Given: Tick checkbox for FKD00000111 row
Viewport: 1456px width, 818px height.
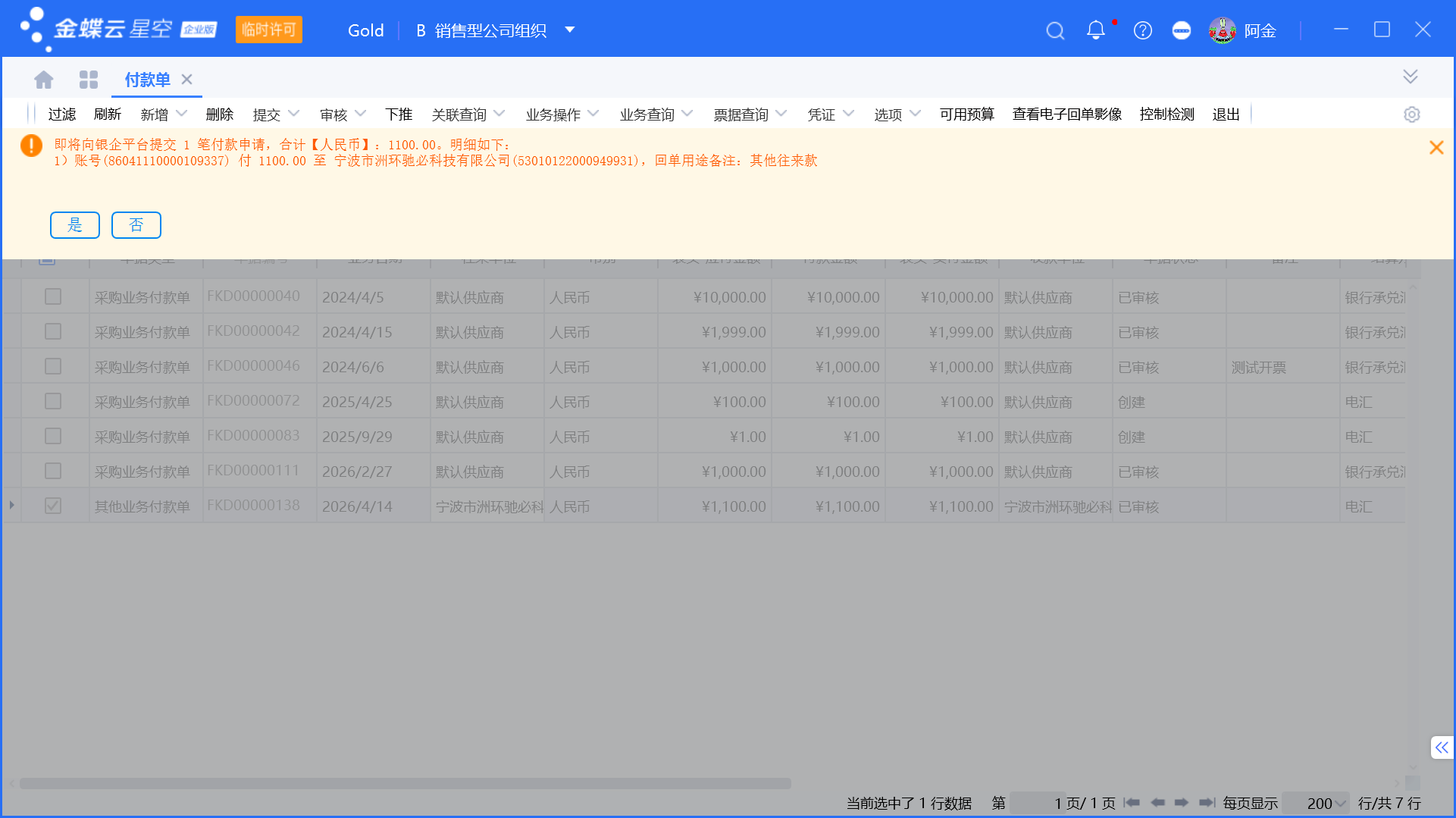Looking at the screenshot, I should 53,471.
